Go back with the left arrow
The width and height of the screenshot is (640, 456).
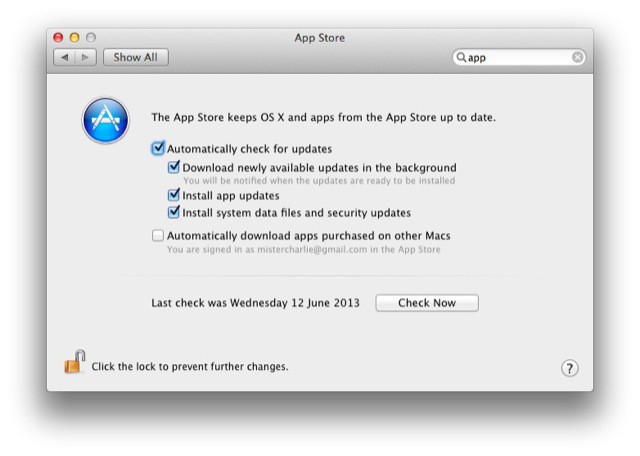tap(65, 58)
